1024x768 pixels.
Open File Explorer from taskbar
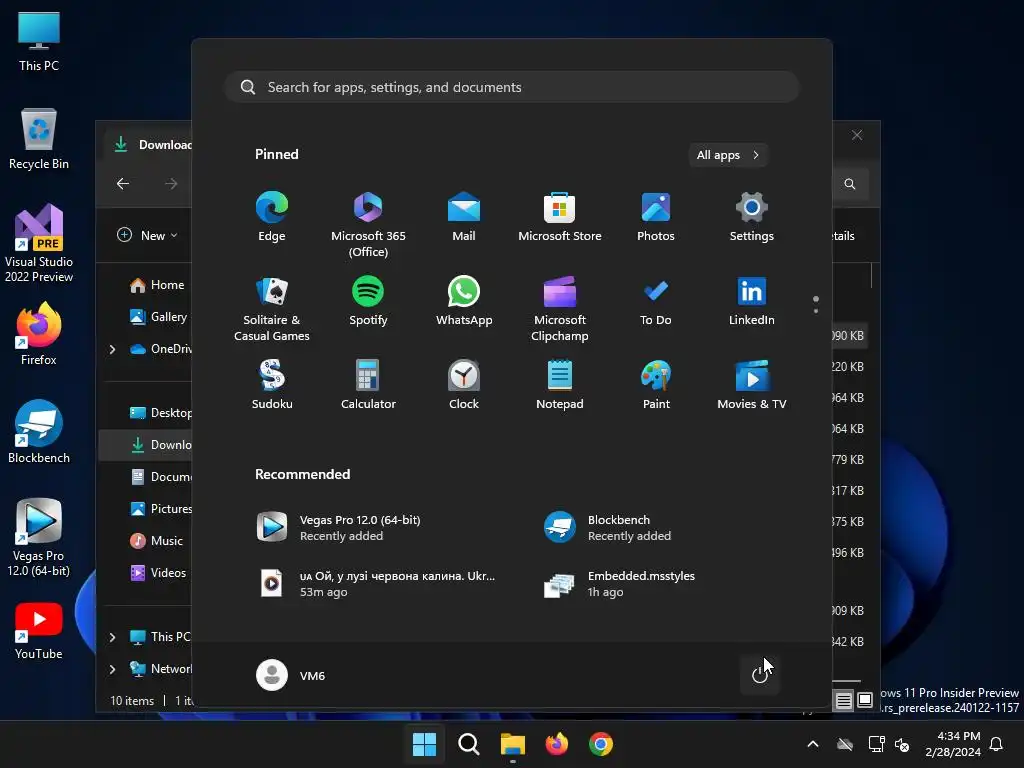513,744
